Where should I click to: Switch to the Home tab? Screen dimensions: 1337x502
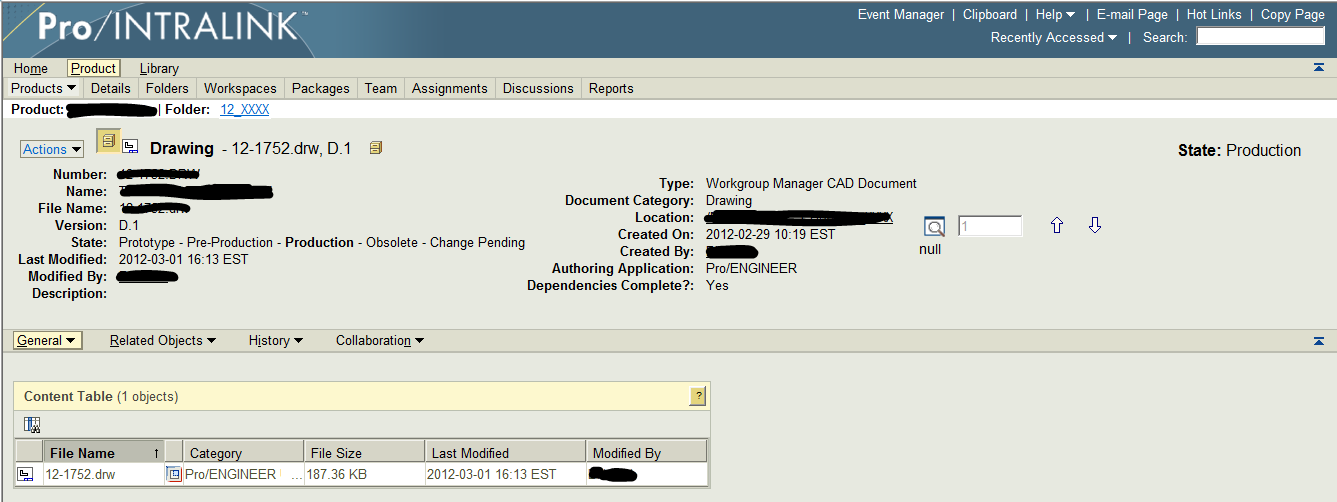tap(31, 68)
